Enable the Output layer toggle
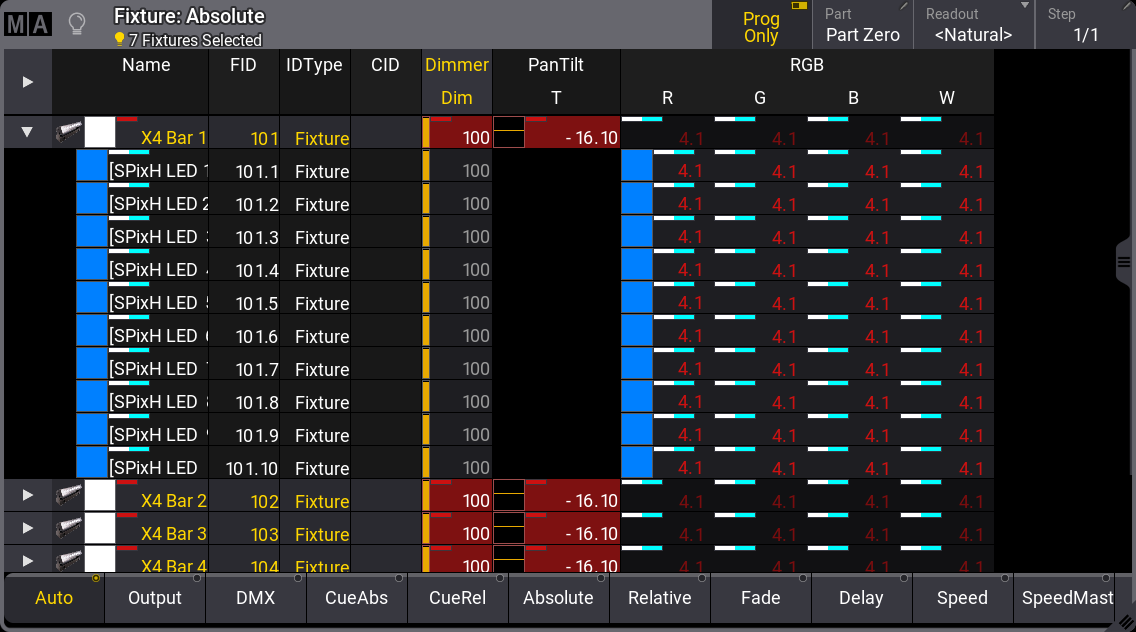This screenshot has width=1136, height=632. [155, 598]
